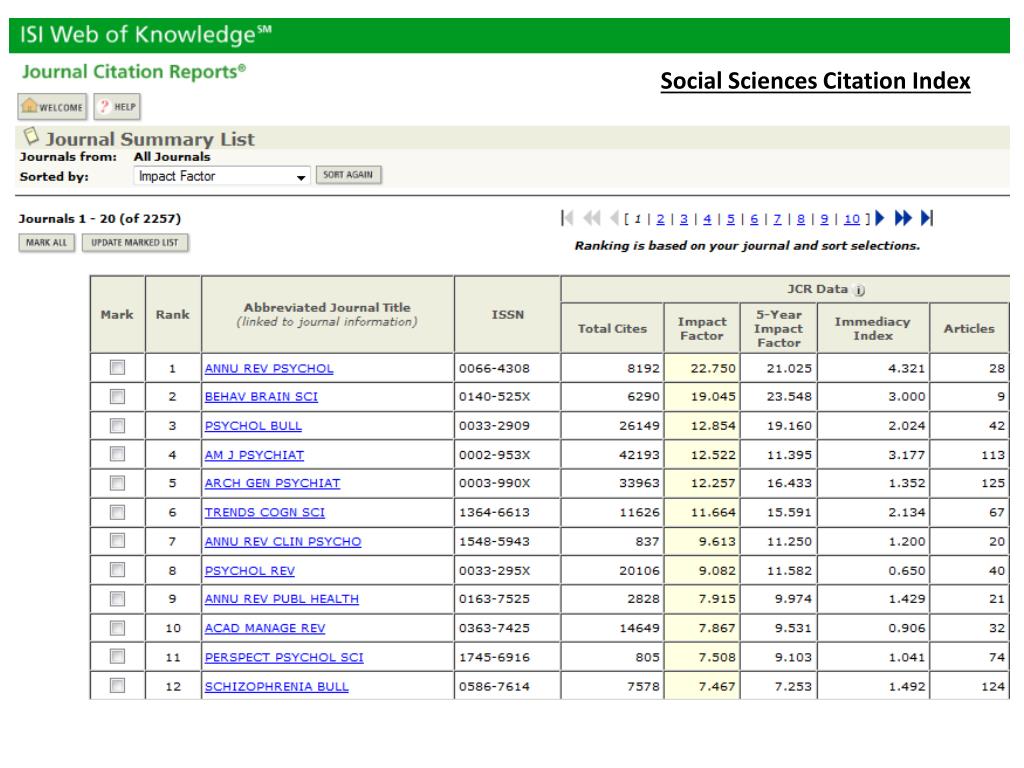Tick checkbox for BEHAV BRAIN SCI
Viewport: 1024px width, 768px height.
click(118, 396)
